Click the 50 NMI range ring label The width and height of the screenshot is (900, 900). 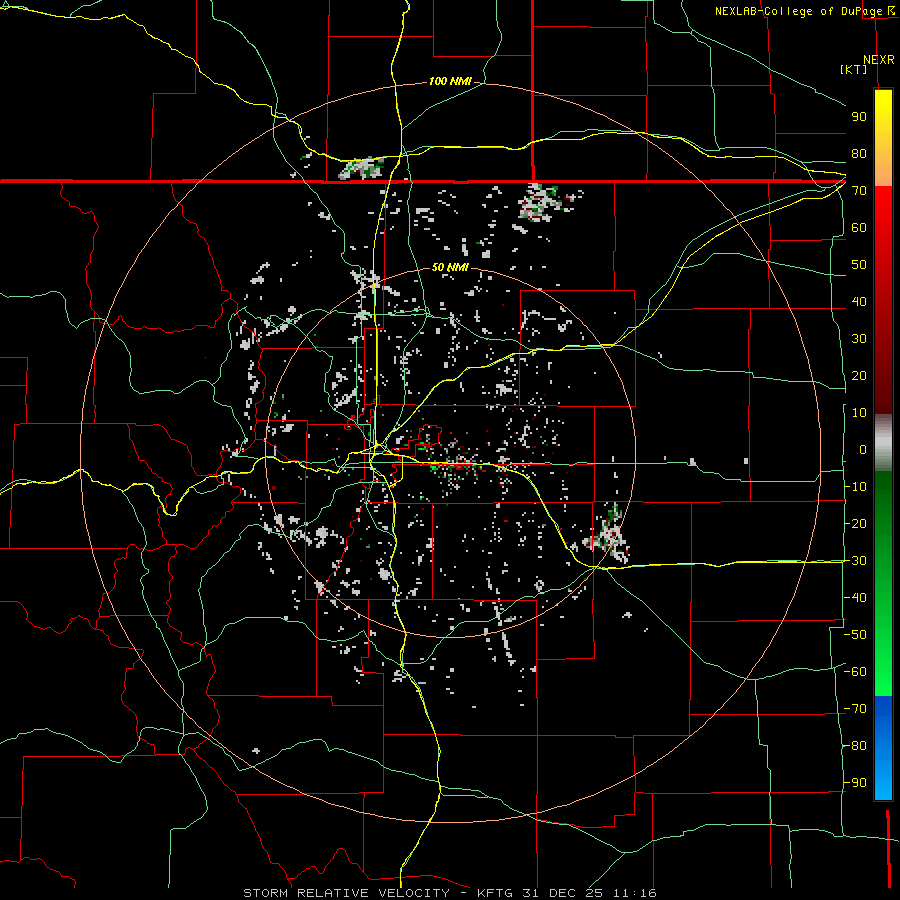pos(450,267)
